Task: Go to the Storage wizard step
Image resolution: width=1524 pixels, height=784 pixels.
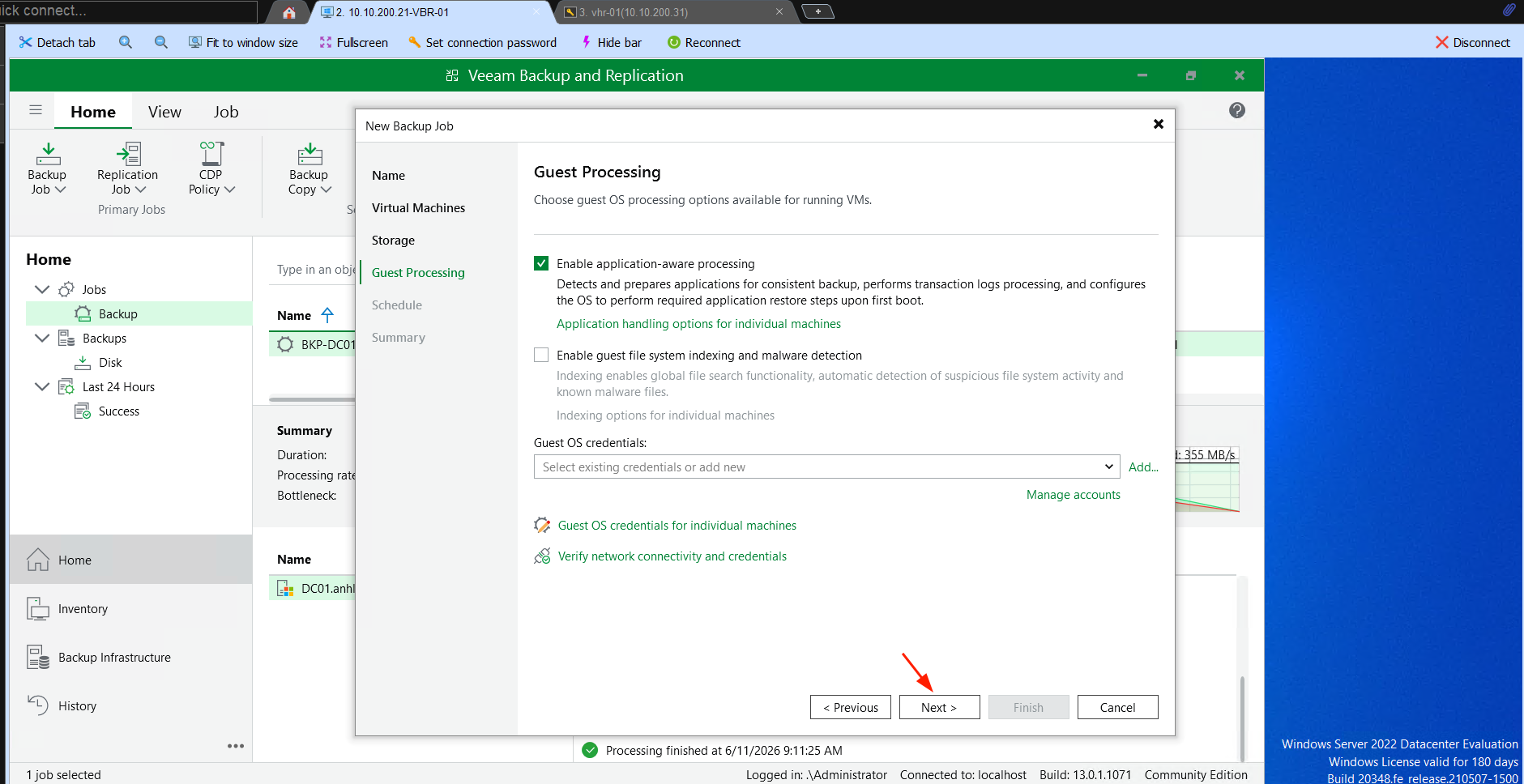Action: 393,240
